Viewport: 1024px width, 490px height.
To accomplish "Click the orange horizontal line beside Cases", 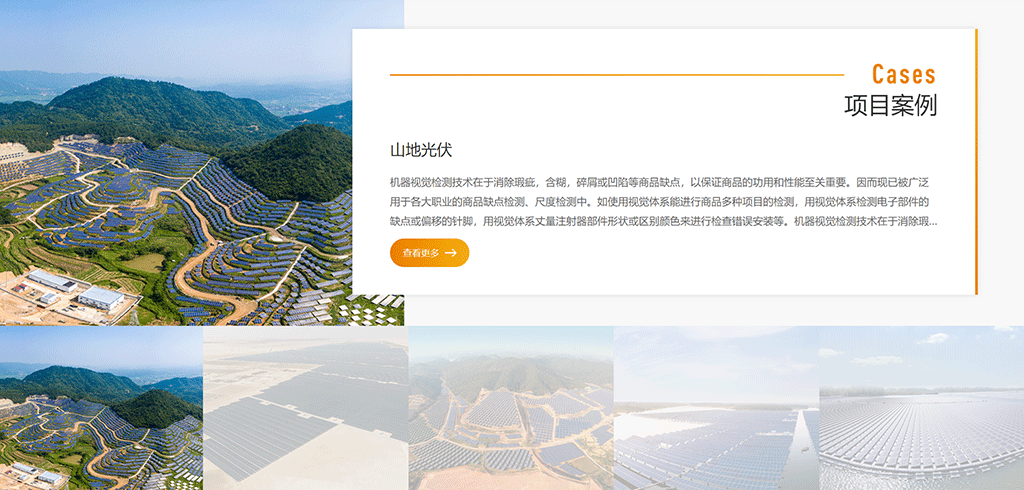I will [616, 75].
